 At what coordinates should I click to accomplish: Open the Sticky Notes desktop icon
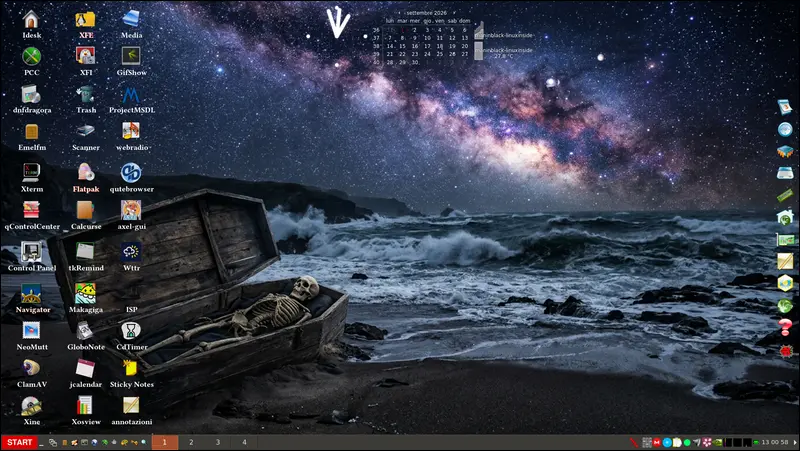point(131,368)
